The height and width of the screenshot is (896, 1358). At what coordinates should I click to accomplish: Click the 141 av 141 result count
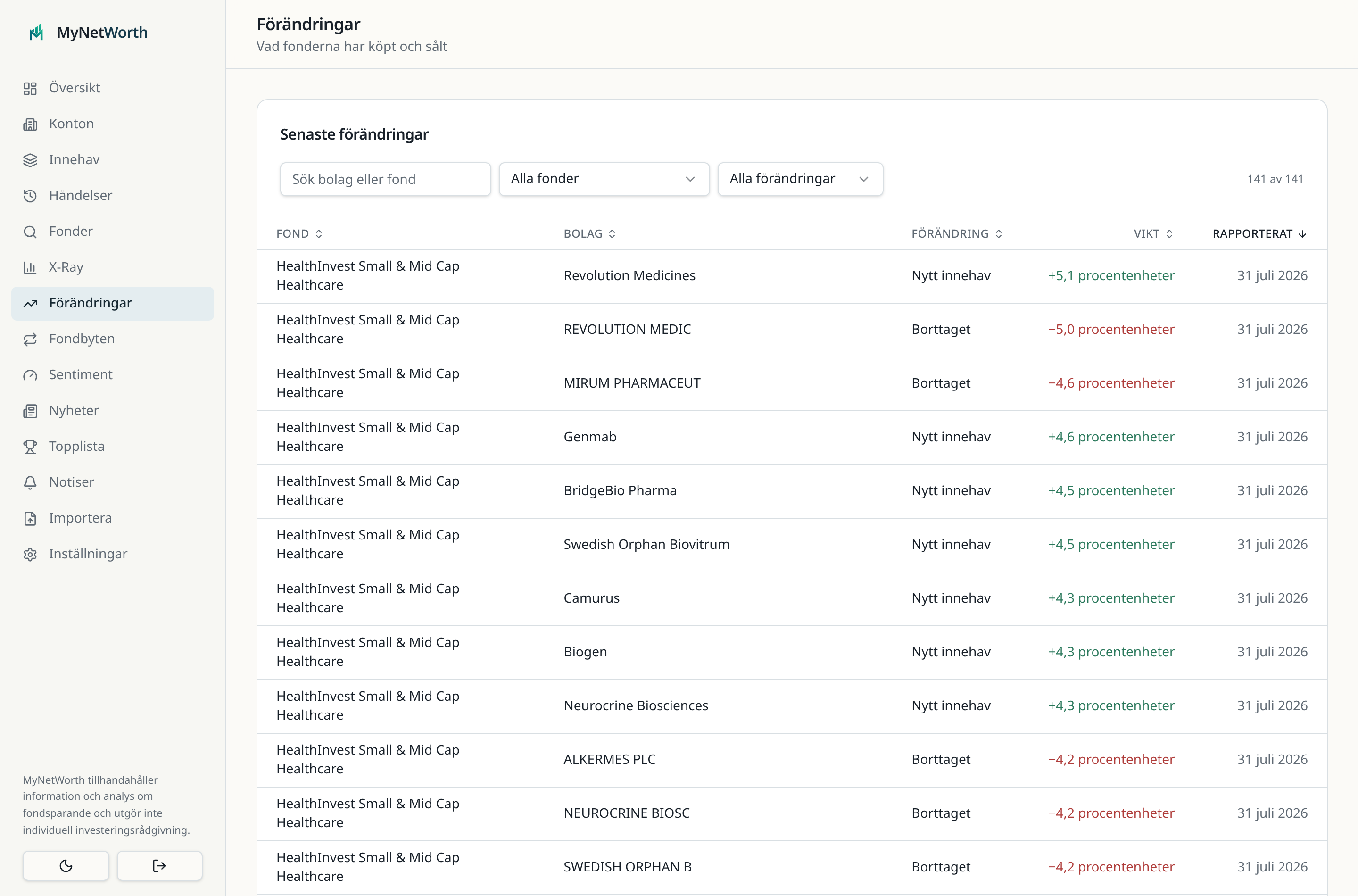click(1275, 179)
